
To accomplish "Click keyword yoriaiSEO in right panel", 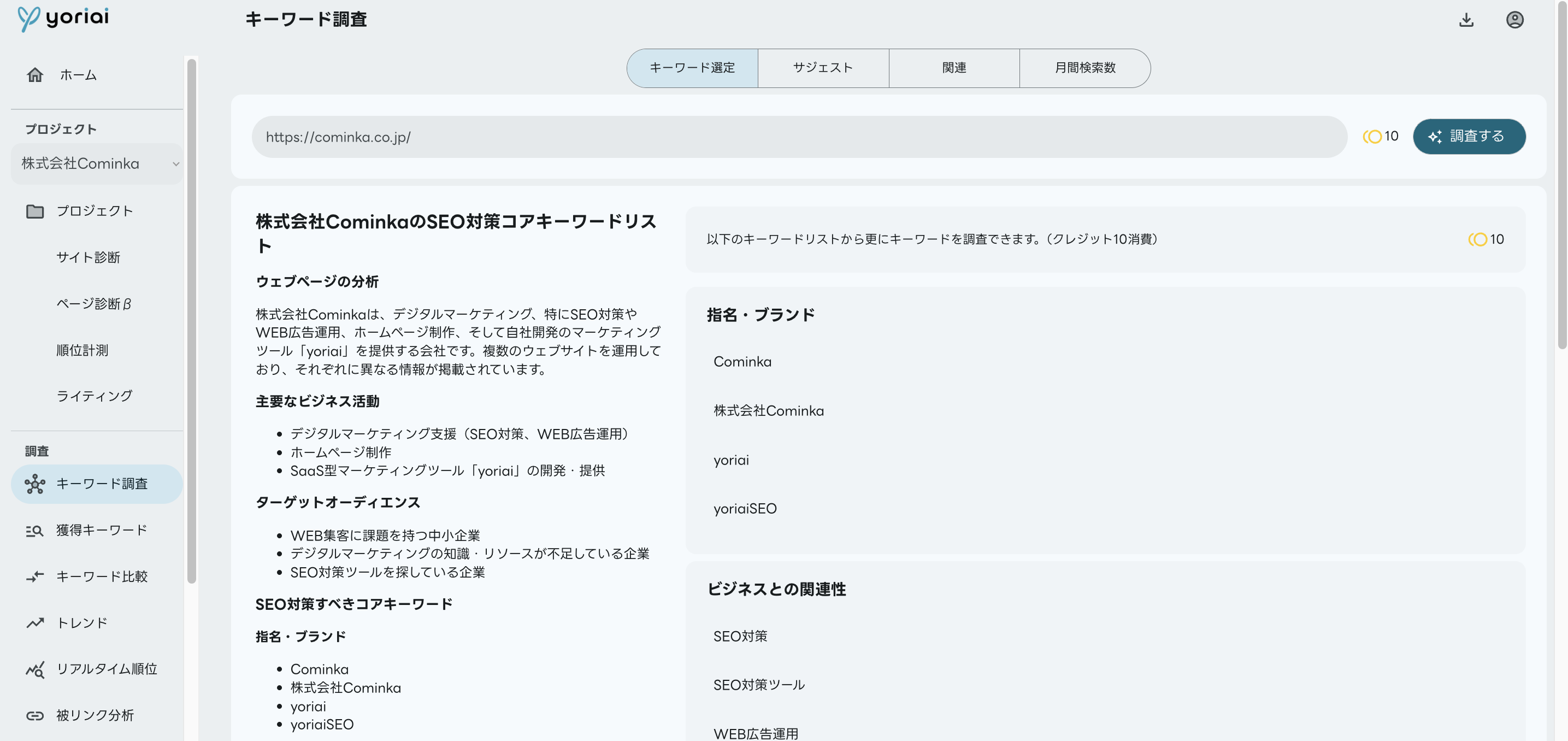I will 745,508.
